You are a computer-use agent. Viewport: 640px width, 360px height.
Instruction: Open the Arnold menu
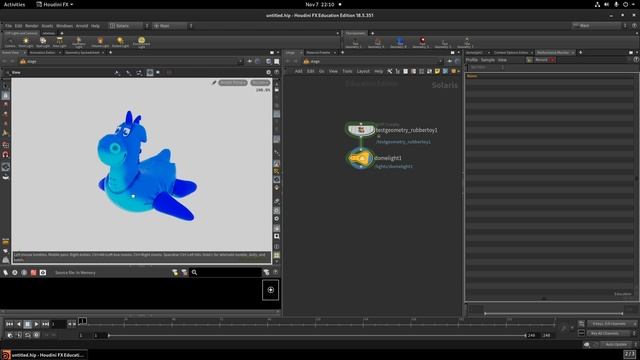coord(82,26)
